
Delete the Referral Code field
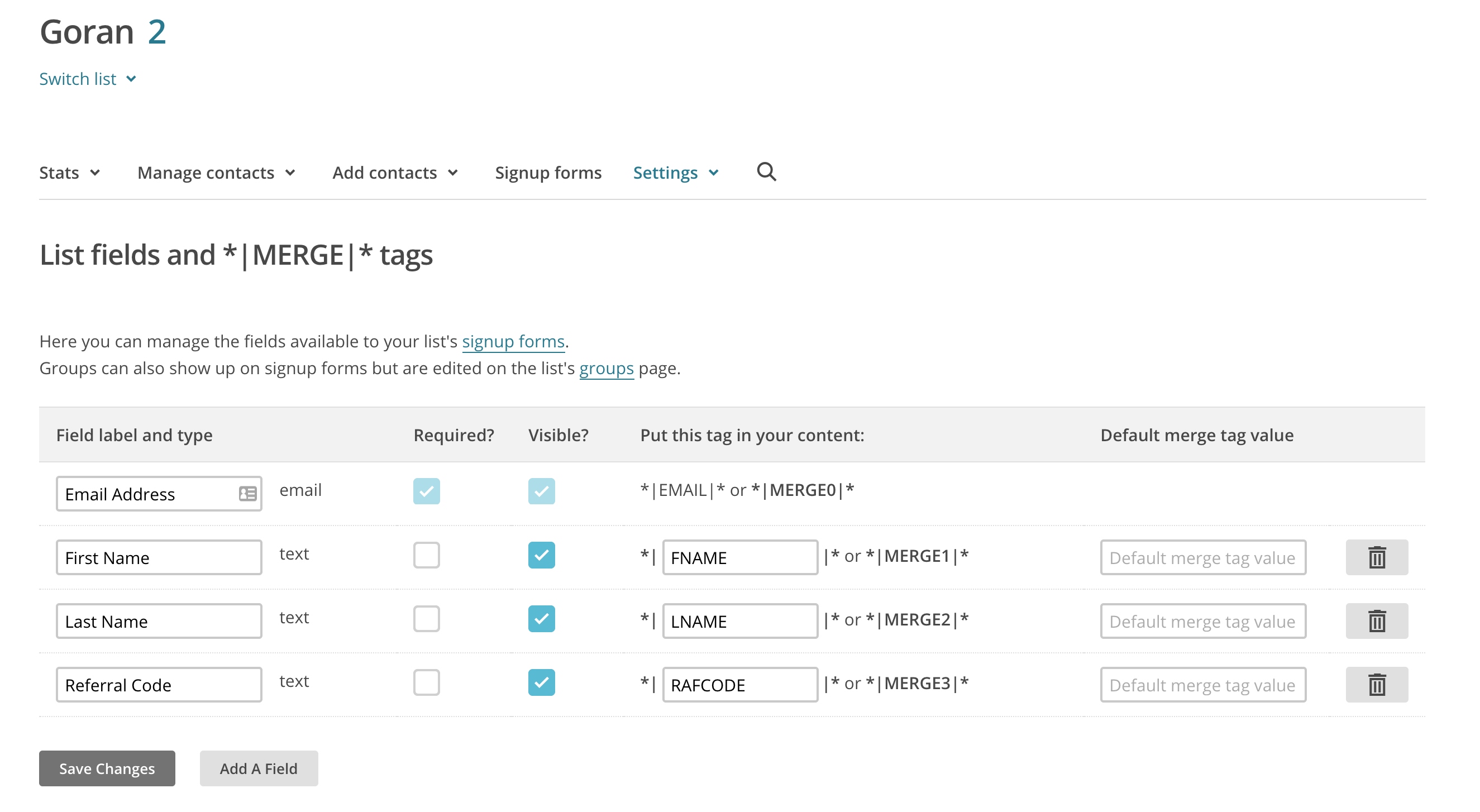1376,684
